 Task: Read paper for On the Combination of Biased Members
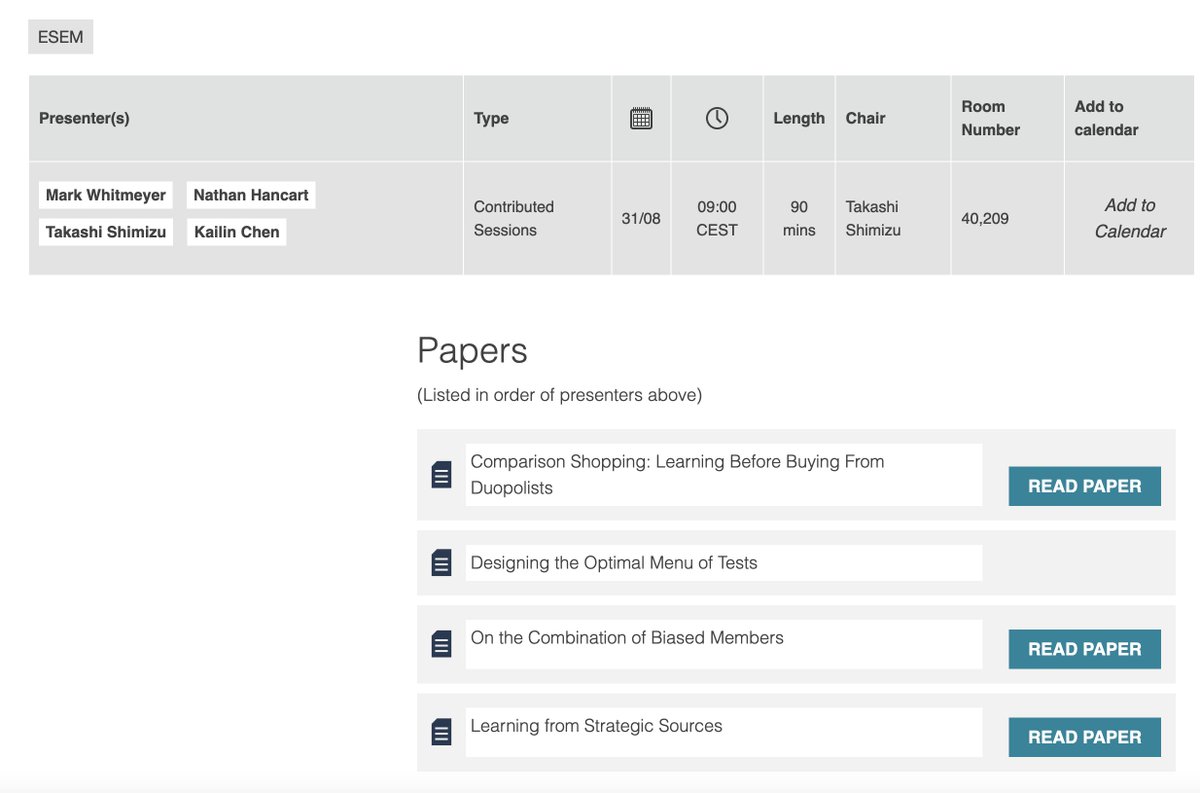(x=1085, y=649)
